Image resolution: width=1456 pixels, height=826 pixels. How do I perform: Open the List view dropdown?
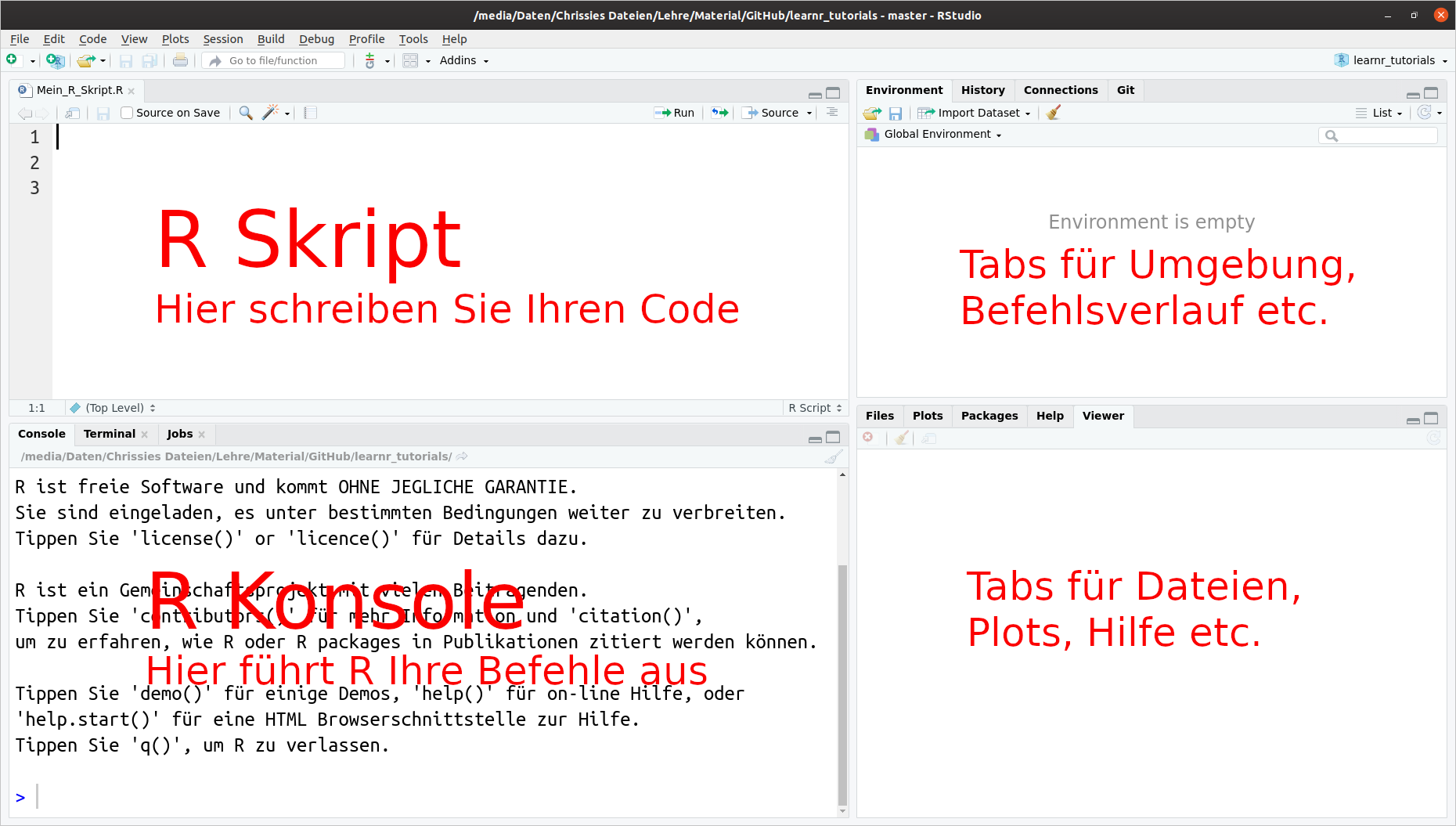coord(1380,113)
